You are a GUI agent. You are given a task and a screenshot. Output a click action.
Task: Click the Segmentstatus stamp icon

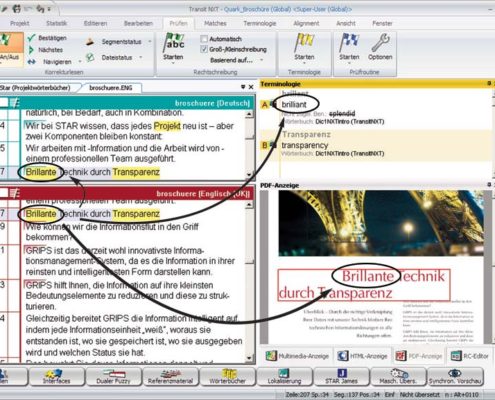(90, 42)
